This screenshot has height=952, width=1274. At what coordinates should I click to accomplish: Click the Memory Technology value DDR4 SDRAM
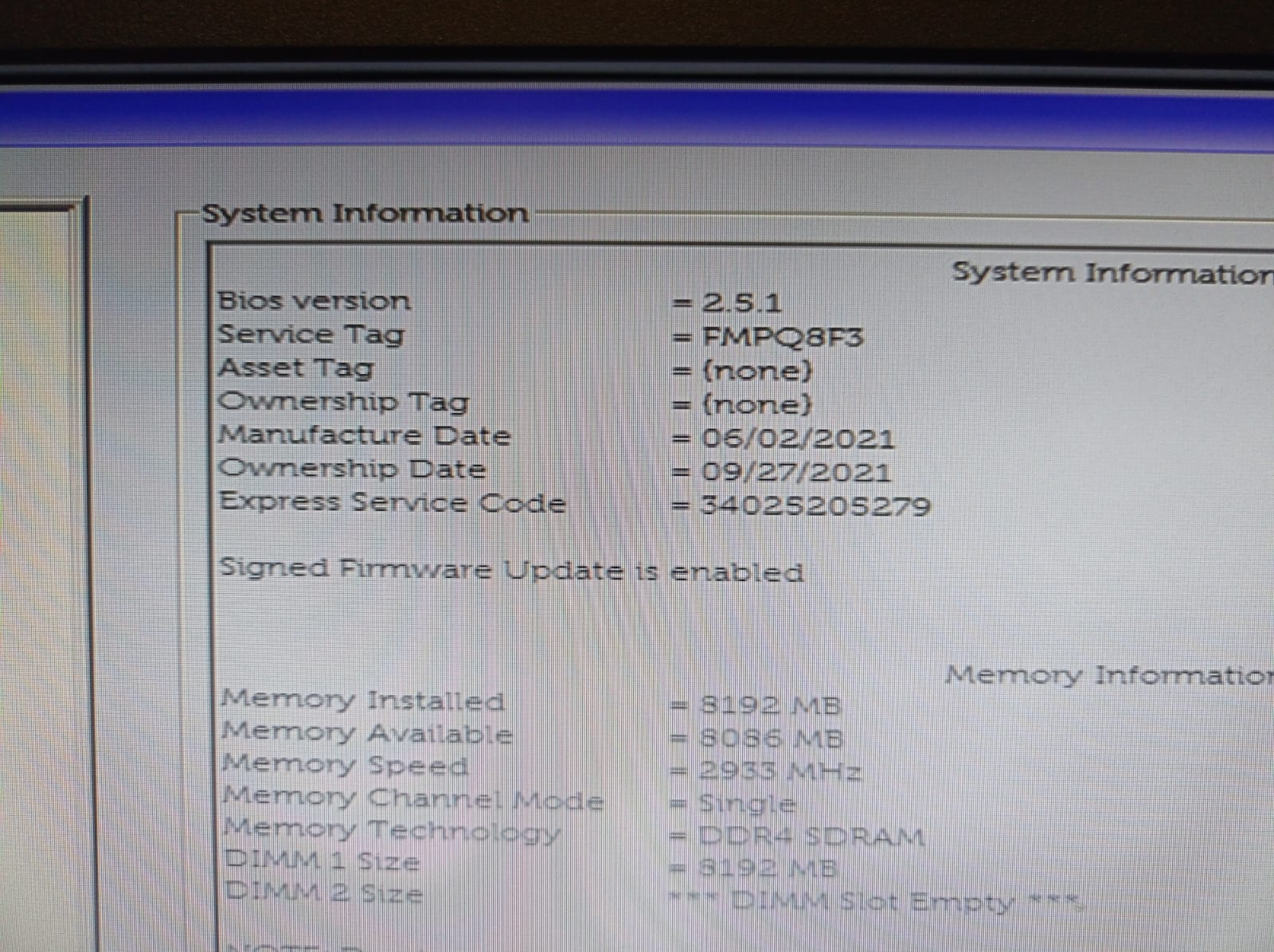(811, 837)
